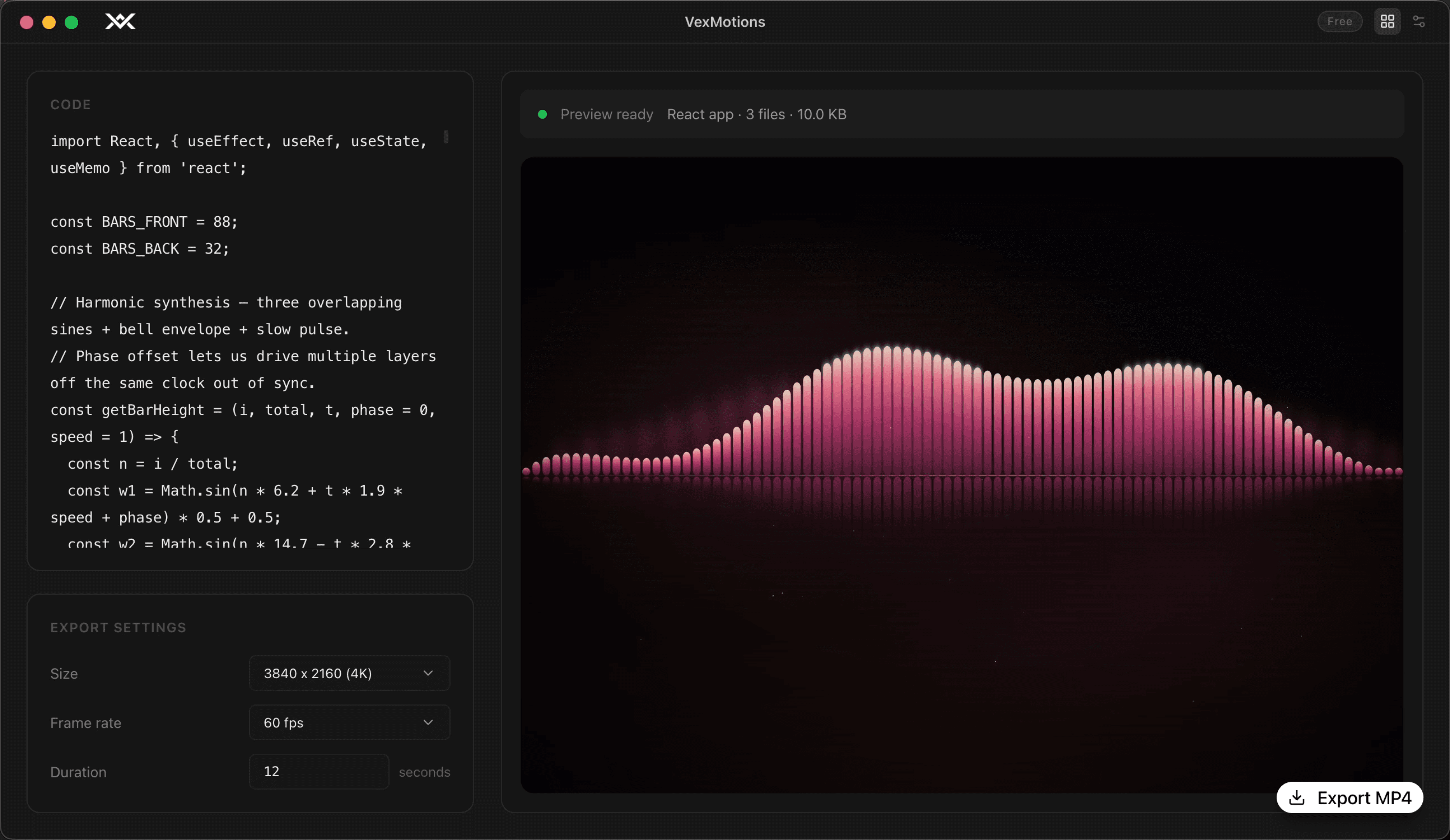Click the 'seconds' unit label
1450x840 pixels.
[x=425, y=772]
